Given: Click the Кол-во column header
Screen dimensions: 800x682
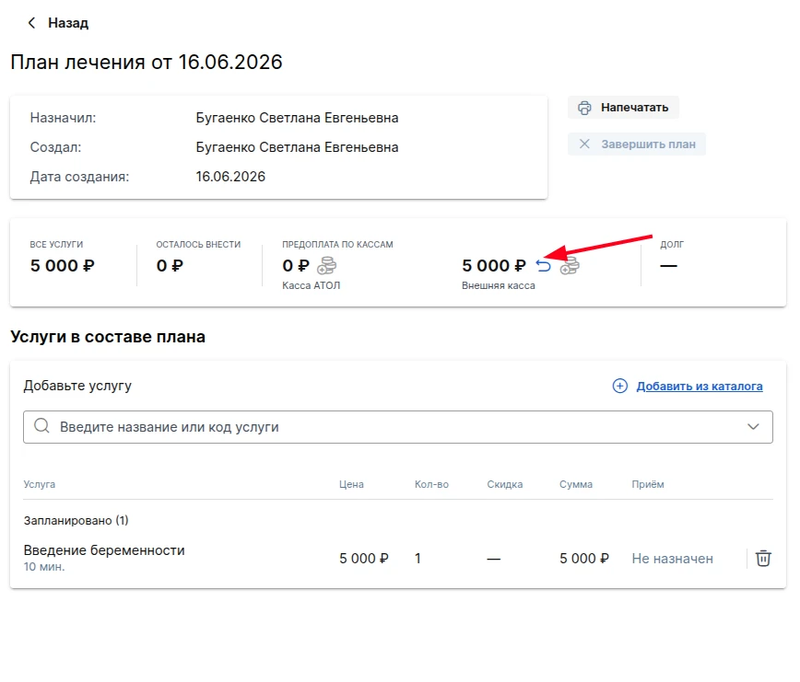Looking at the screenshot, I should (x=432, y=484).
